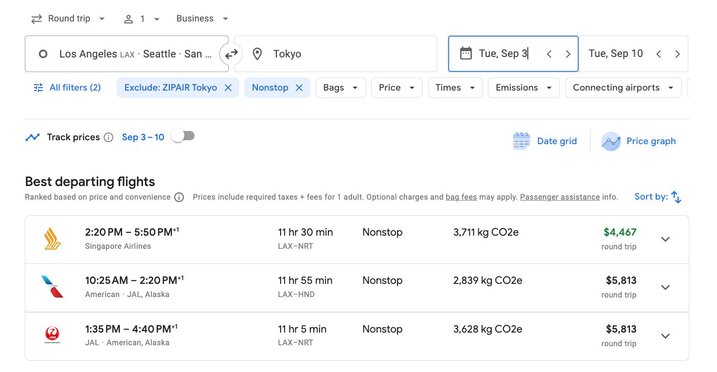Click the 3,628 kg CO2e emissions value
The image size is (717, 372).
(x=487, y=329)
